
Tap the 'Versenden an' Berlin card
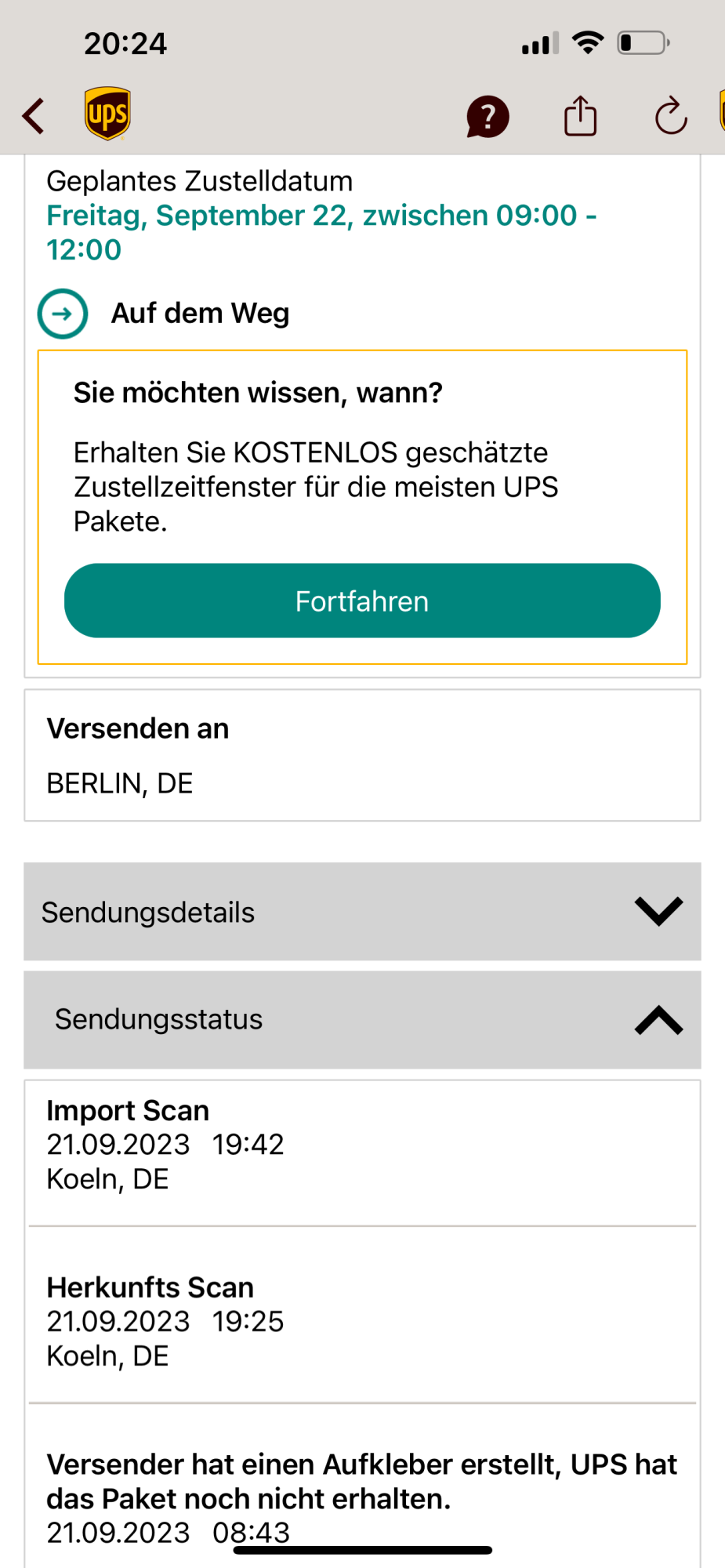pos(362,755)
